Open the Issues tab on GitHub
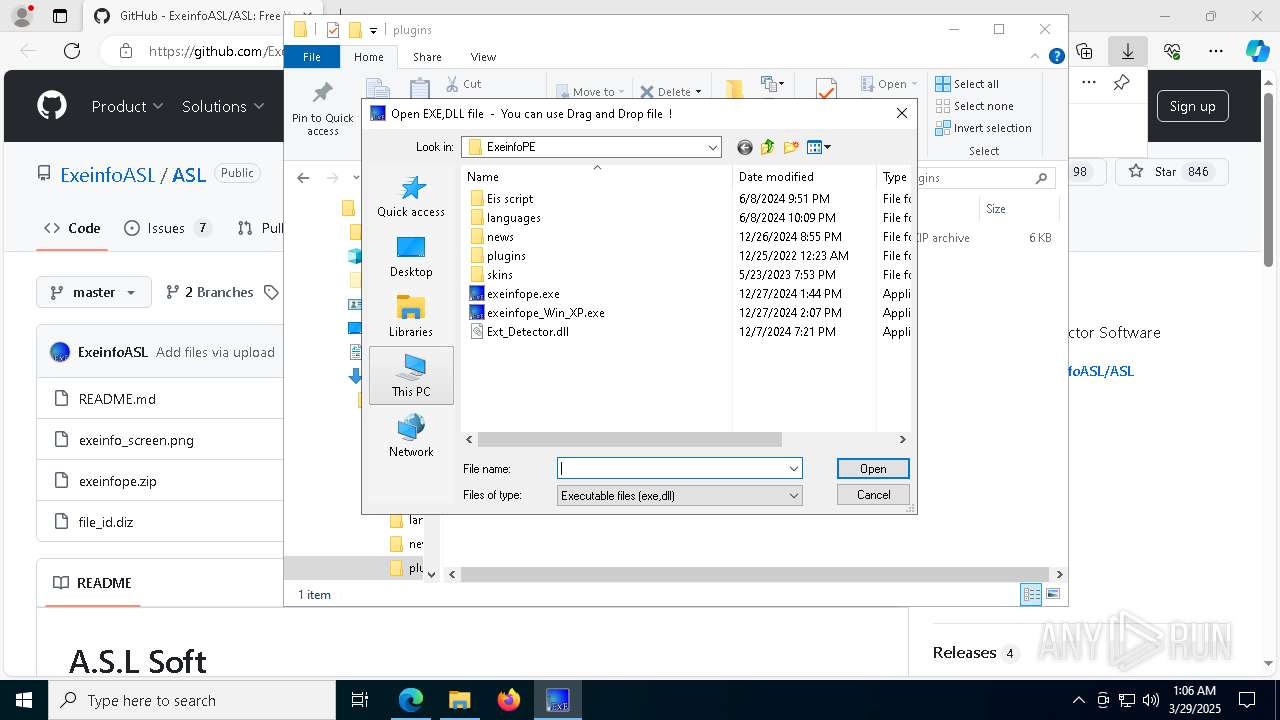 [x=167, y=228]
